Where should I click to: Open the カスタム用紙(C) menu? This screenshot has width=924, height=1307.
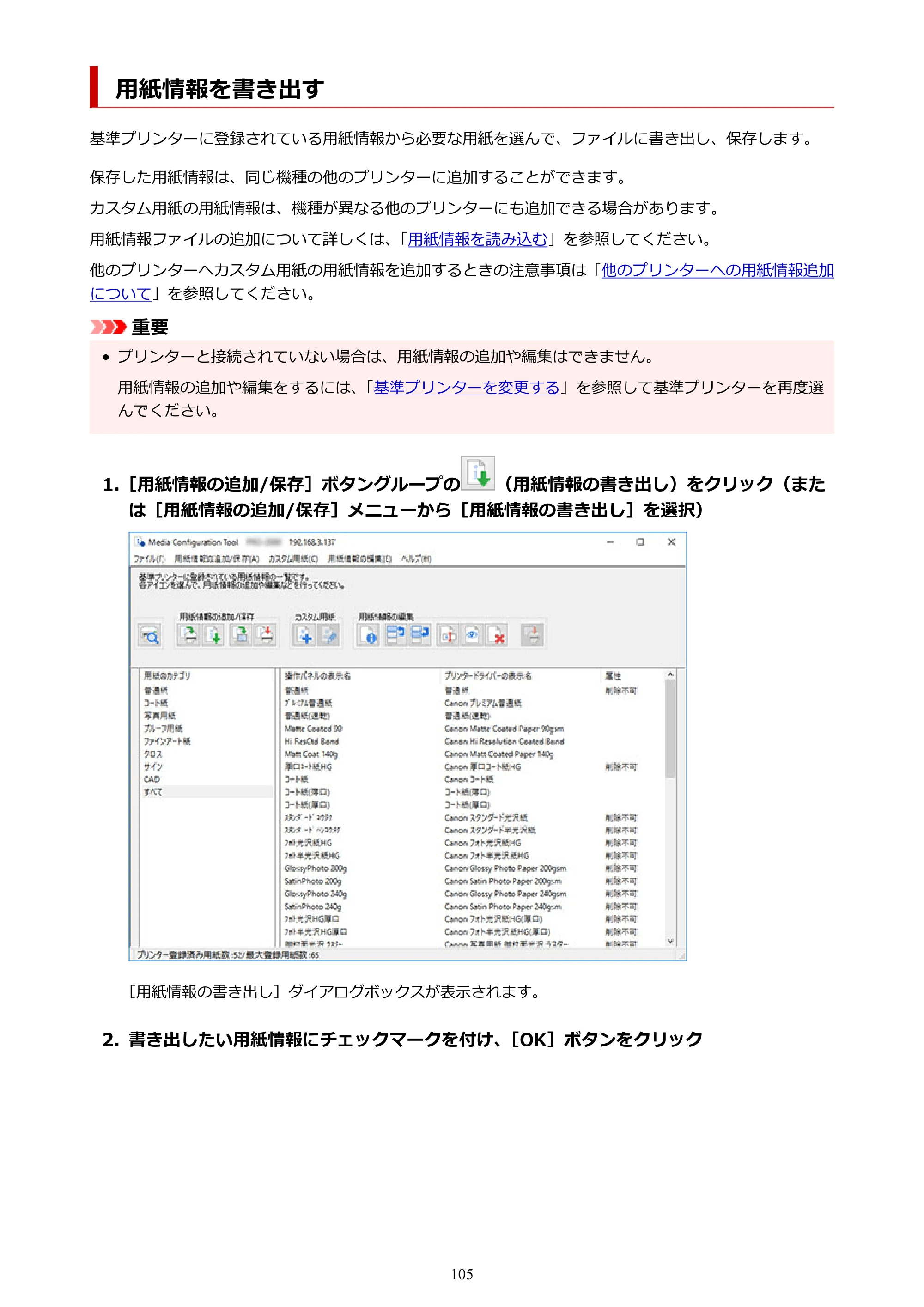click(293, 559)
